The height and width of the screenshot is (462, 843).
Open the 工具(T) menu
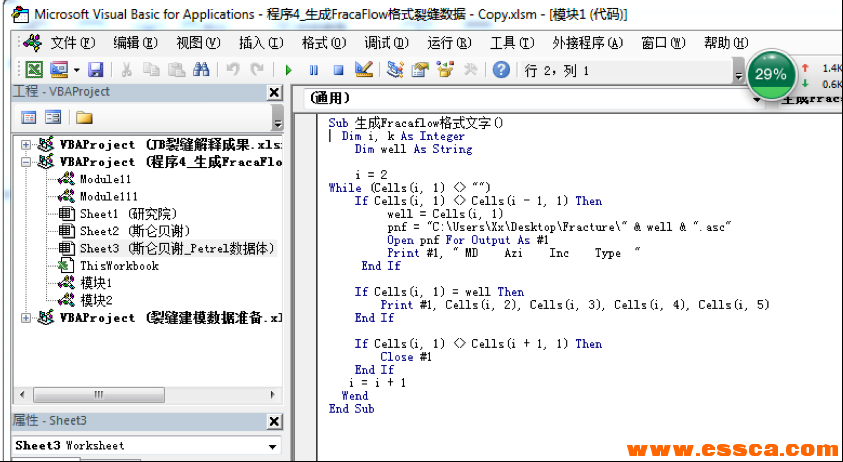[x=512, y=42]
